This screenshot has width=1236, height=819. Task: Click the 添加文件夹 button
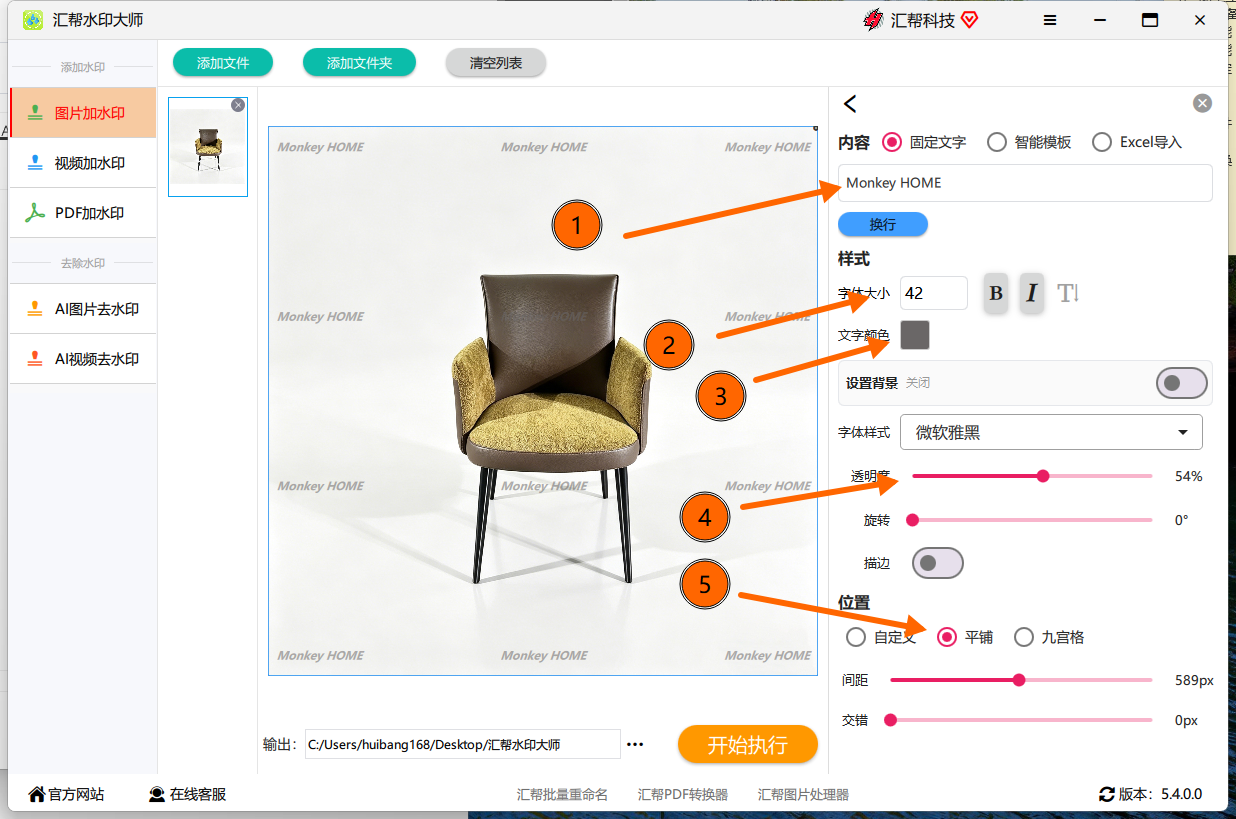[360, 63]
